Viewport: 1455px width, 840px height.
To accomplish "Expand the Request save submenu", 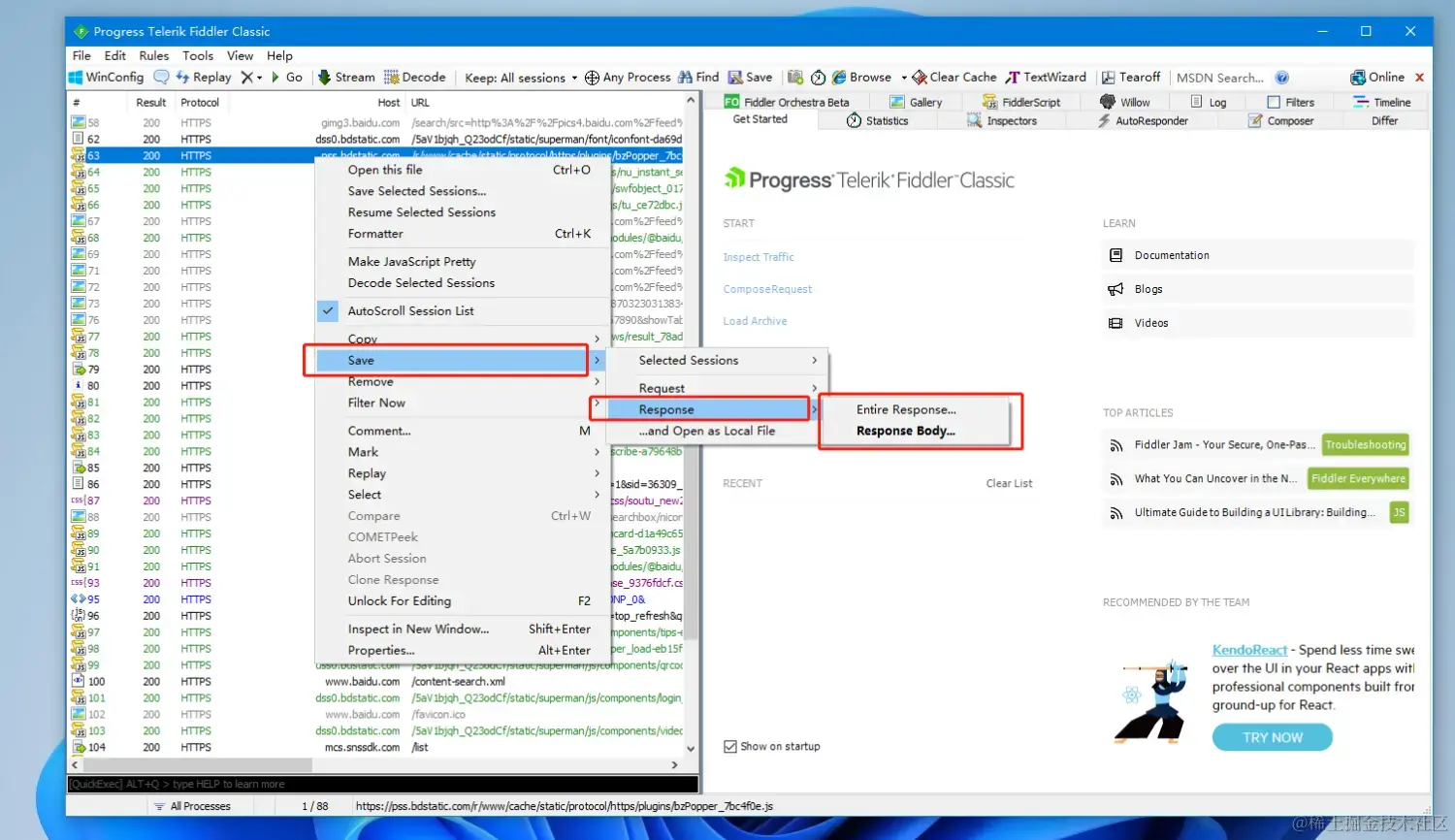I will [x=717, y=389].
